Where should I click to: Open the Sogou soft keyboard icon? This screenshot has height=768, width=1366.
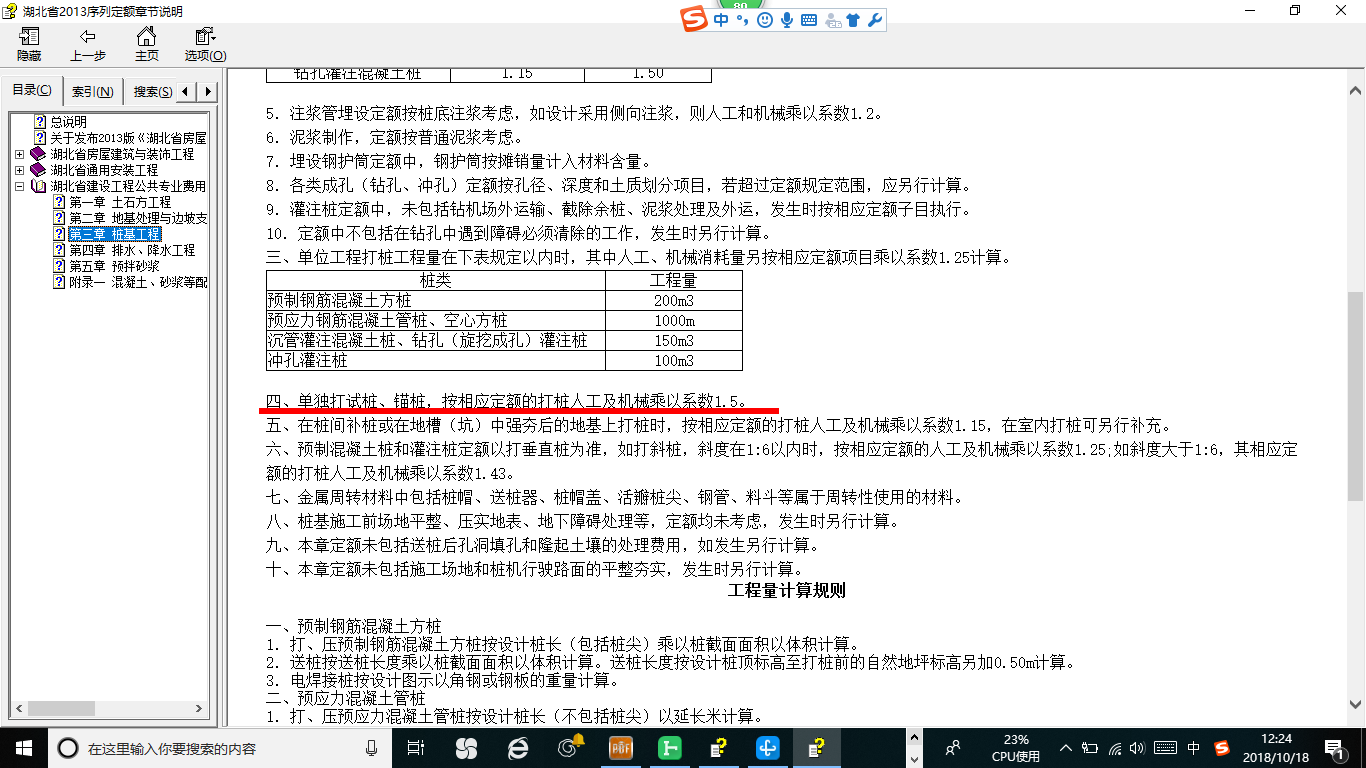click(x=809, y=20)
